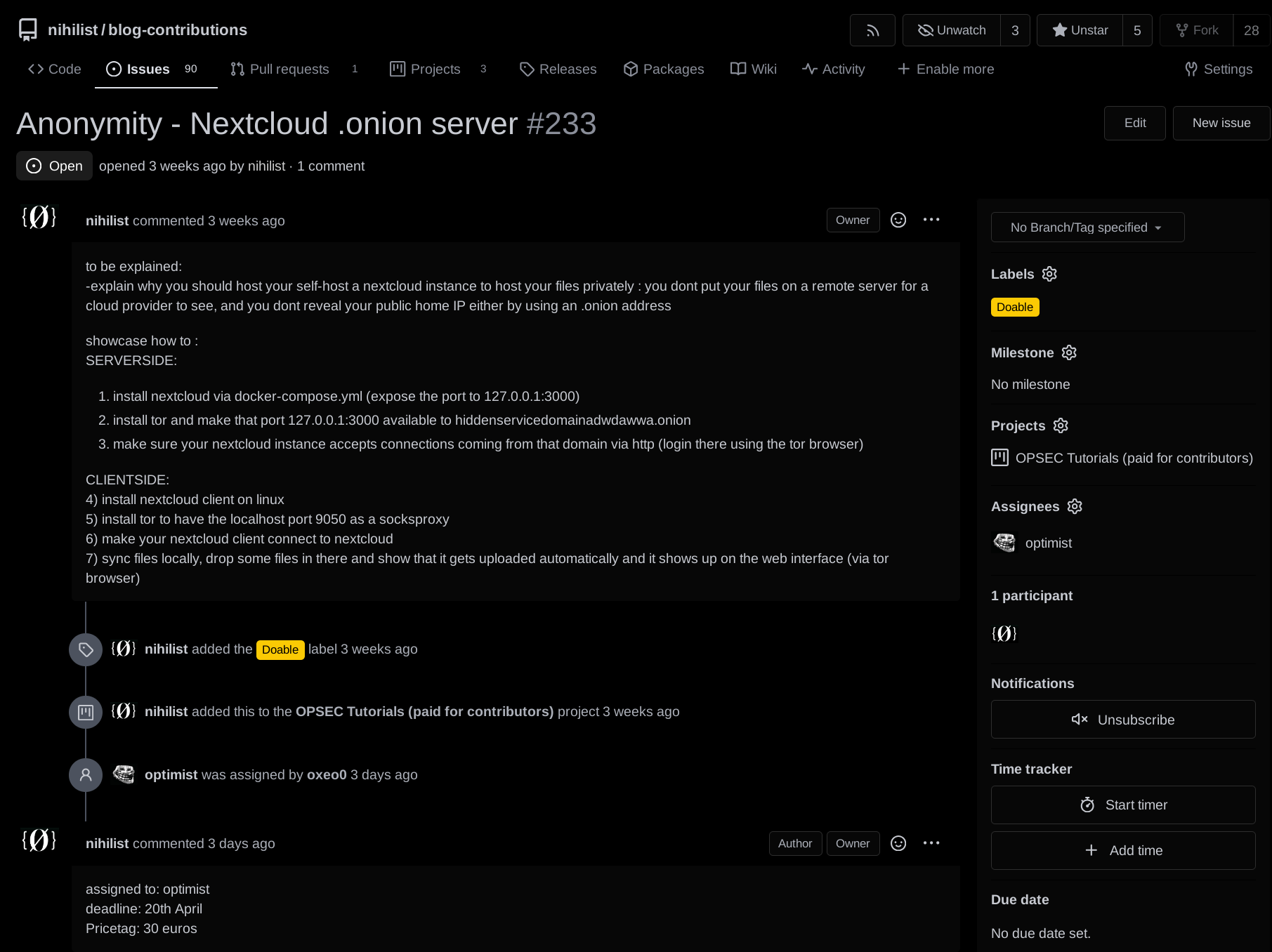
Task: Click the repository icon beside nihilist
Action: (x=27, y=29)
